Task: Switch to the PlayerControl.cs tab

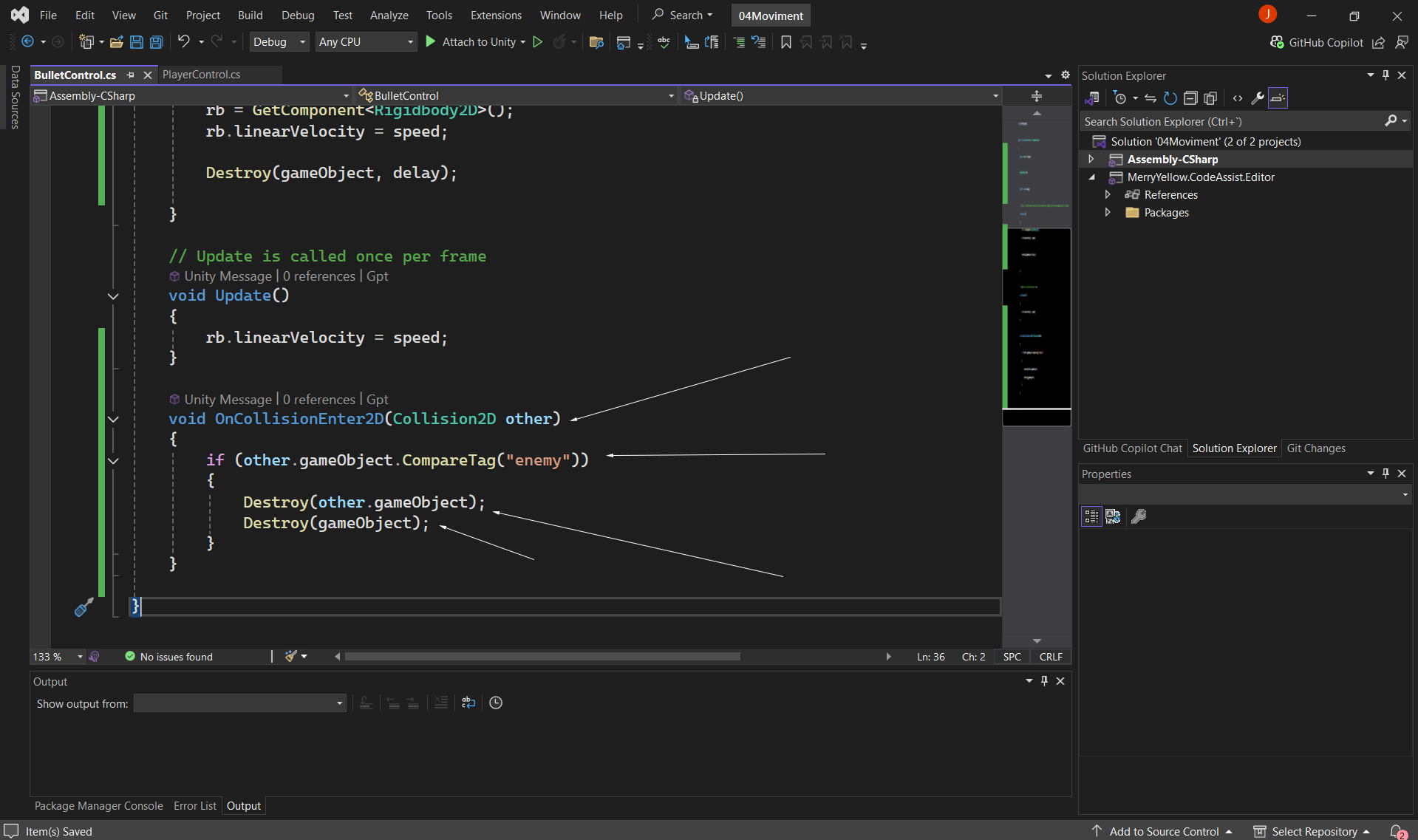Action: [201, 75]
